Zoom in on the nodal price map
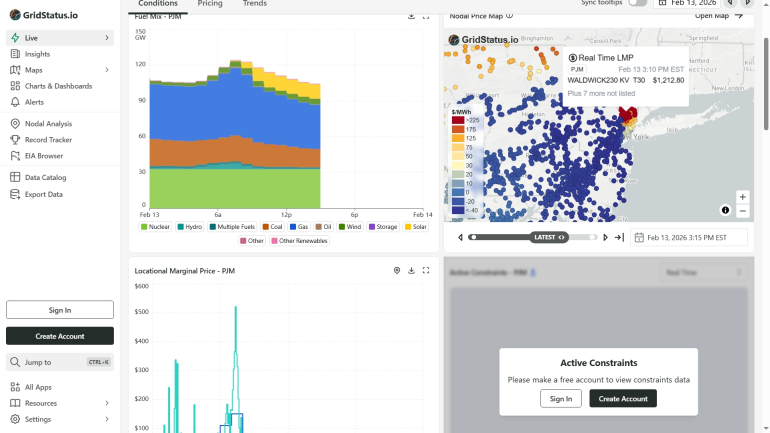This screenshot has height=433, width=770. (x=742, y=197)
